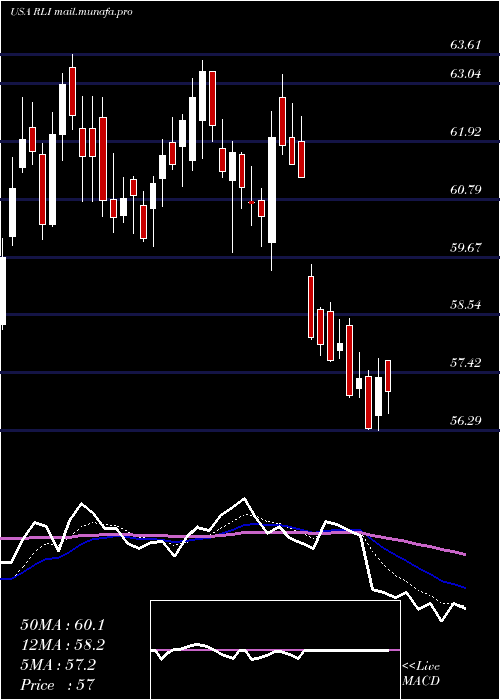This screenshot has height=700, width=500.
Task: Click the 58.54 price level label
Action: (466, 305)
